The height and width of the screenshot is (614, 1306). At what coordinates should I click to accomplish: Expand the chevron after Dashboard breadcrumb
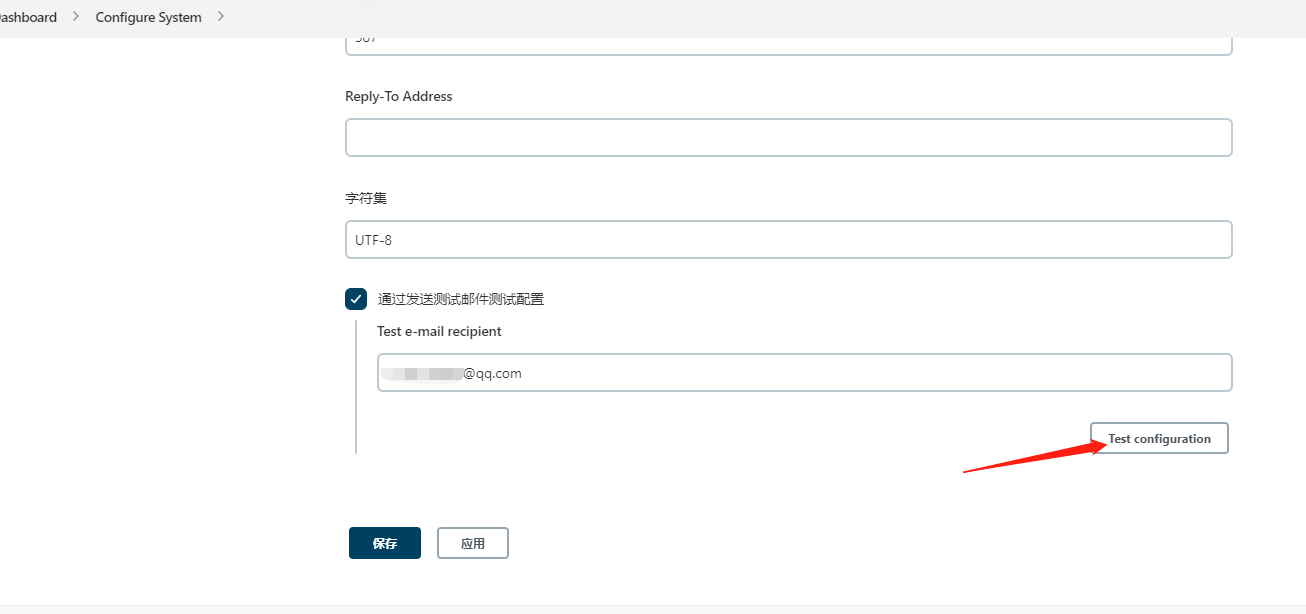click(x=76, y=17)
